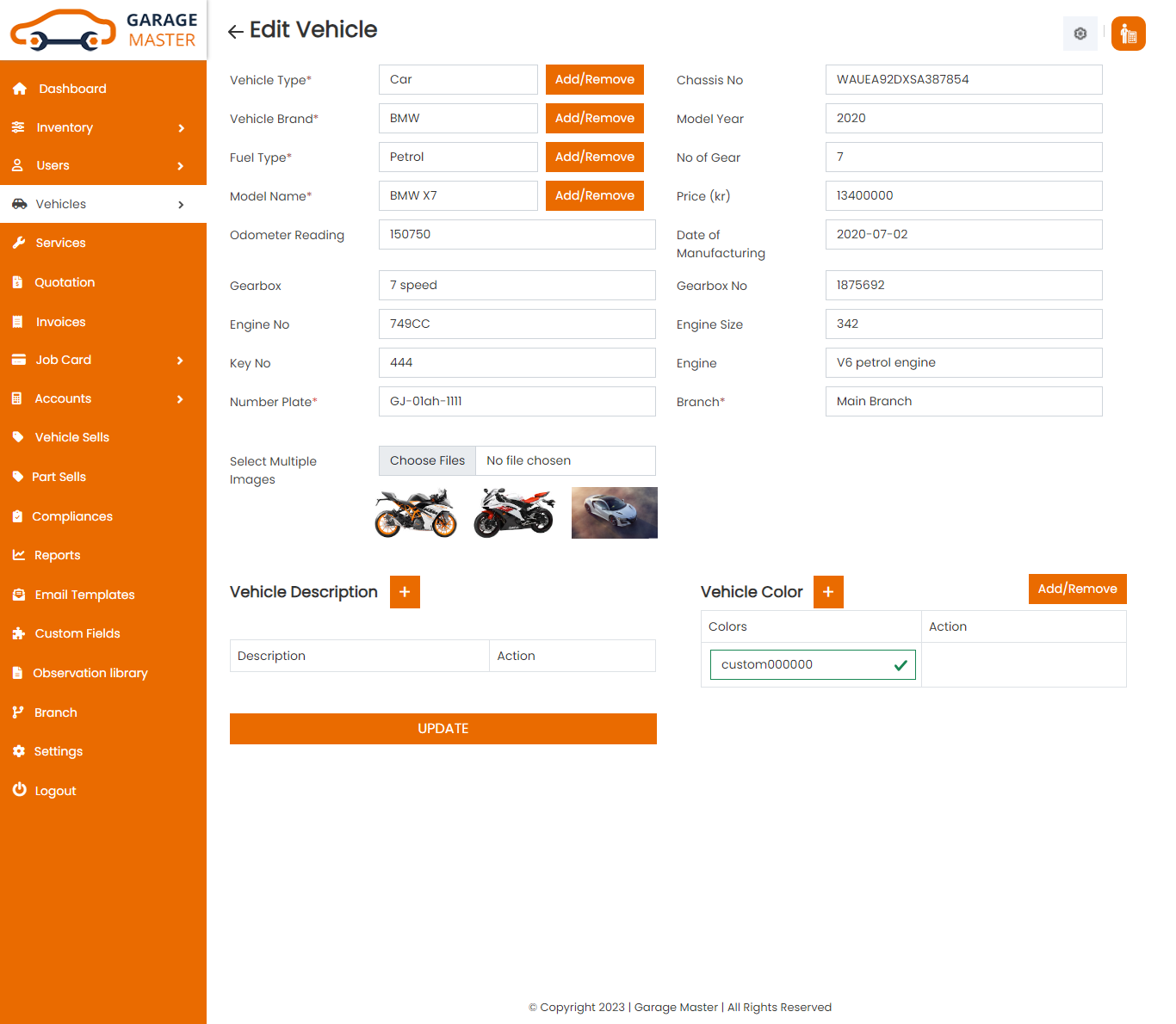The width and height of the screenshot is (1176, 1024).
Task: Click the Reports chart icon
Action: (x=19, y=555)
